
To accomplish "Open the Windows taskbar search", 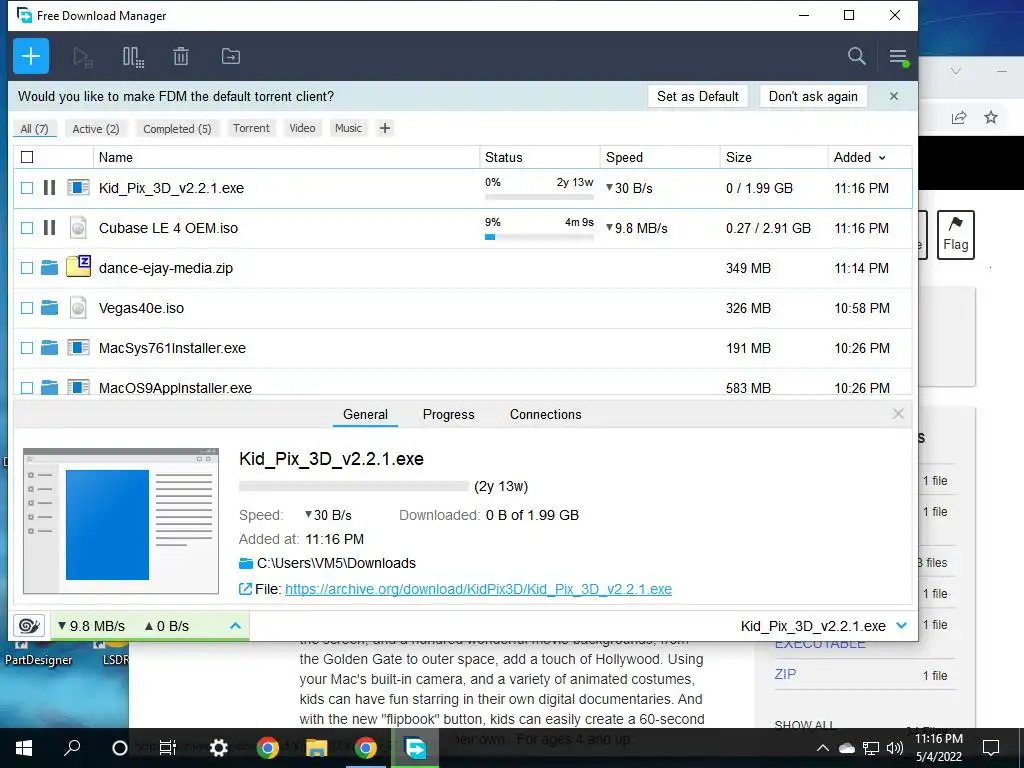I will click(72, 748).
